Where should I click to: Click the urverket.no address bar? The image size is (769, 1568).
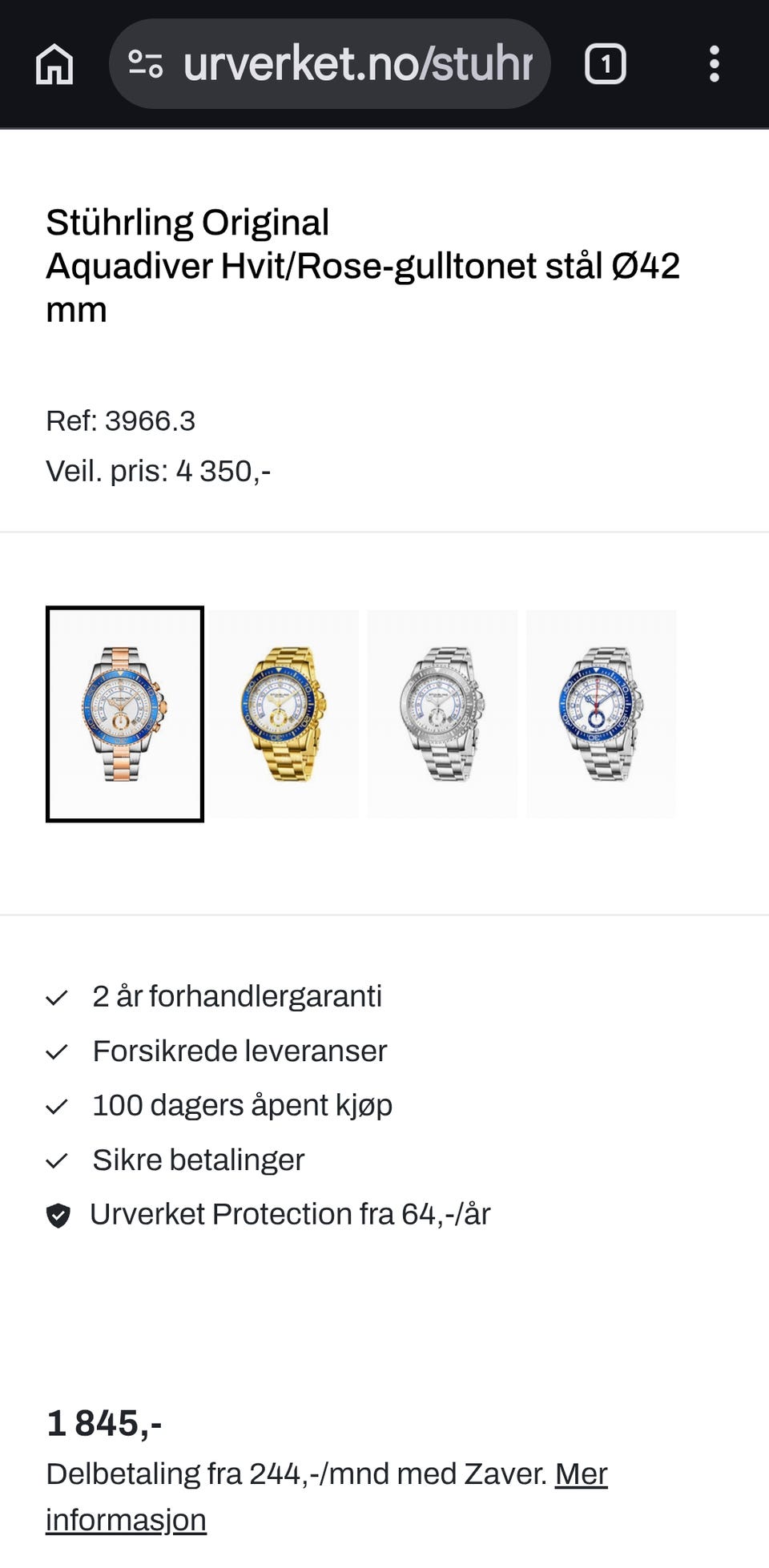pyautogui.click(x=330, y=64)
